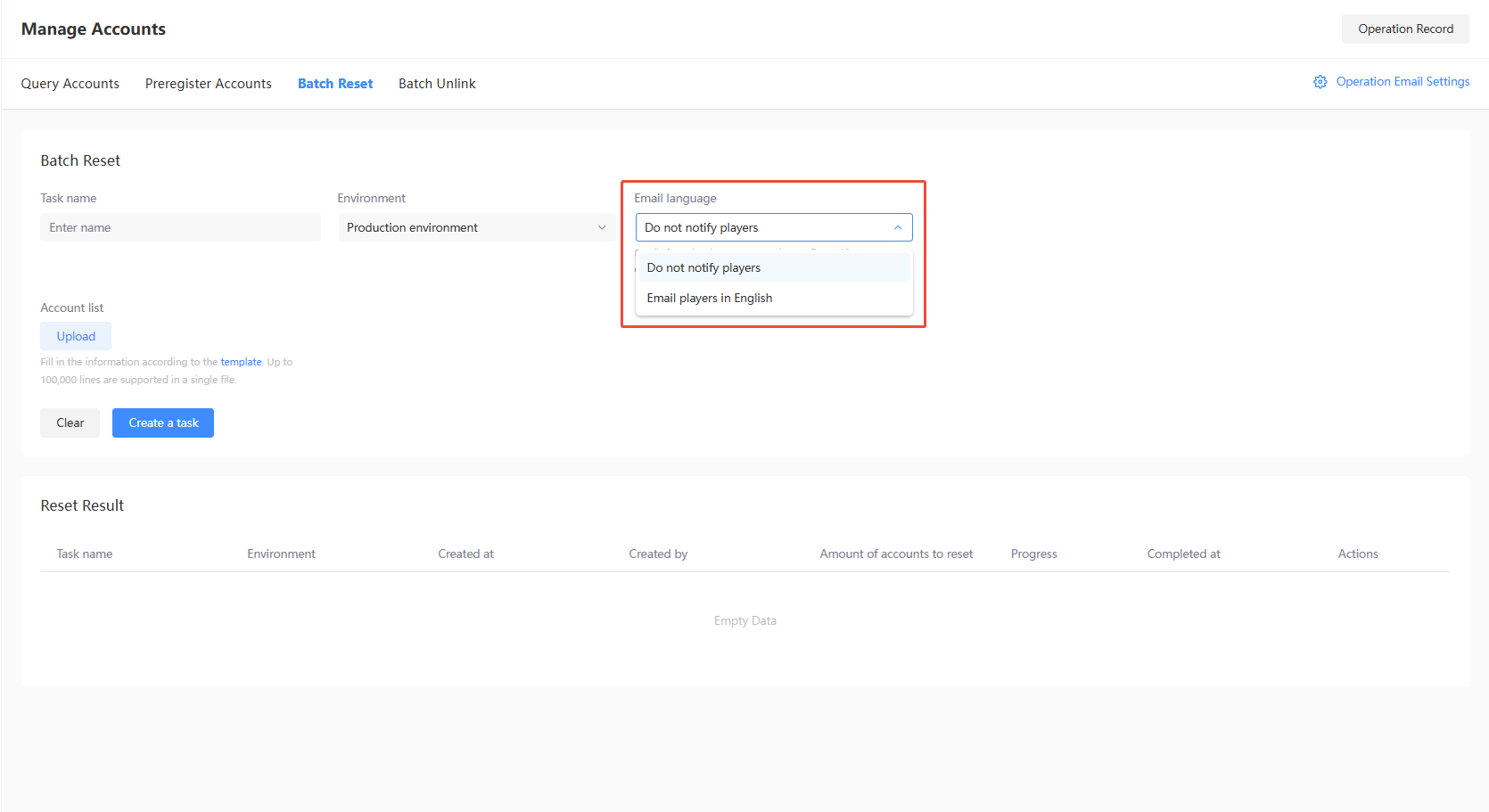Click the Environment dropdown chevron arrow
The width and height of the screenshot is (1489, 812).
[x=602, y=228]
